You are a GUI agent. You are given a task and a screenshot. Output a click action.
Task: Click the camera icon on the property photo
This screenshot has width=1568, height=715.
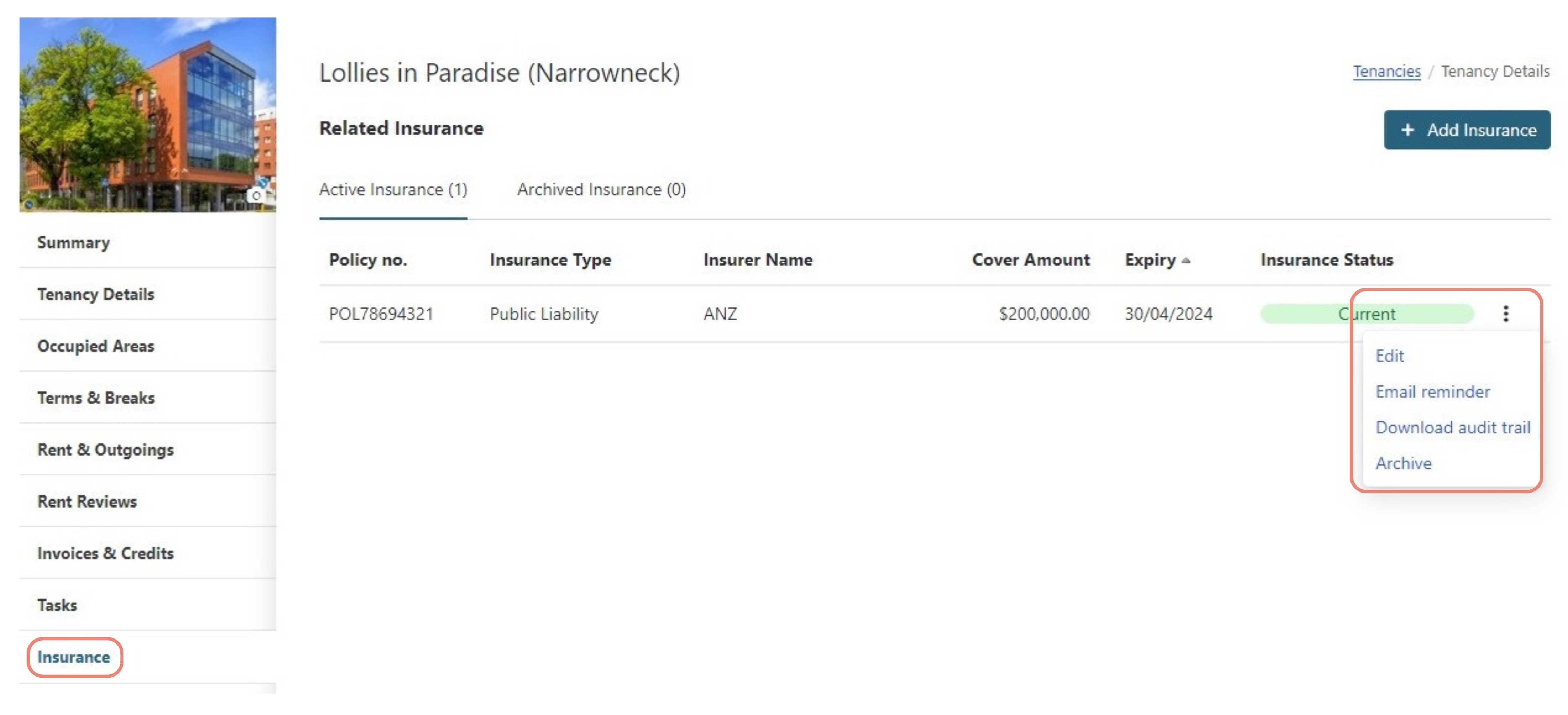256,196
